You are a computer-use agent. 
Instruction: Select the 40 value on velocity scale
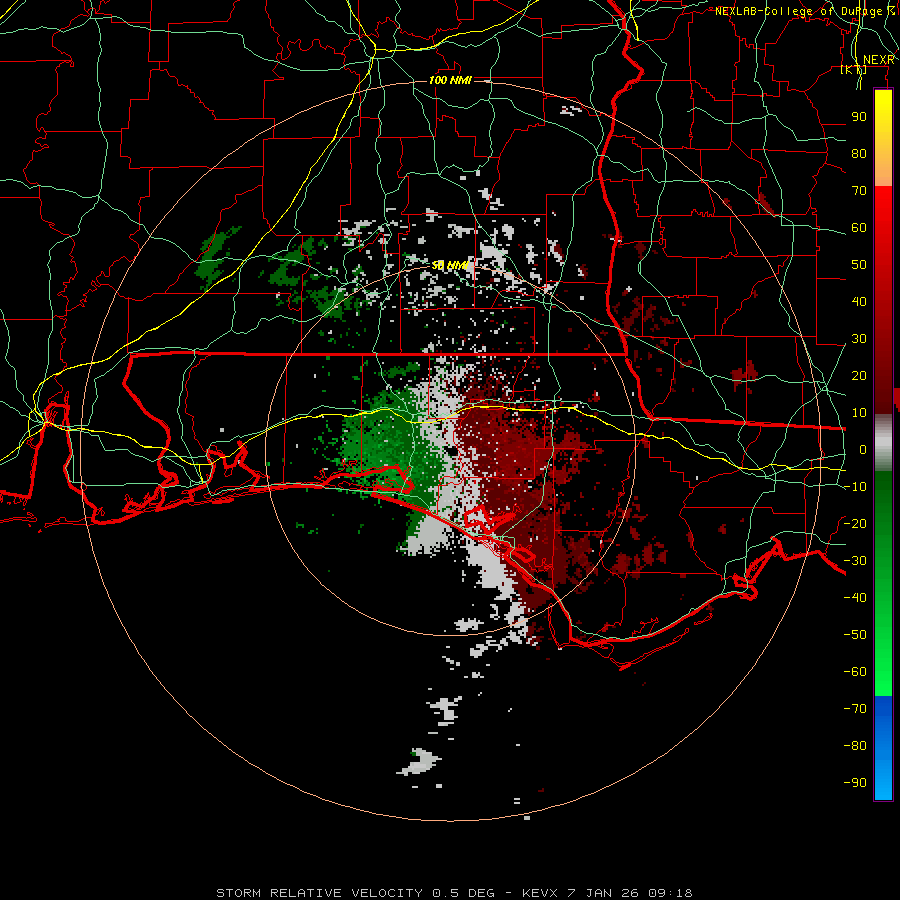(x=859, y=301)
